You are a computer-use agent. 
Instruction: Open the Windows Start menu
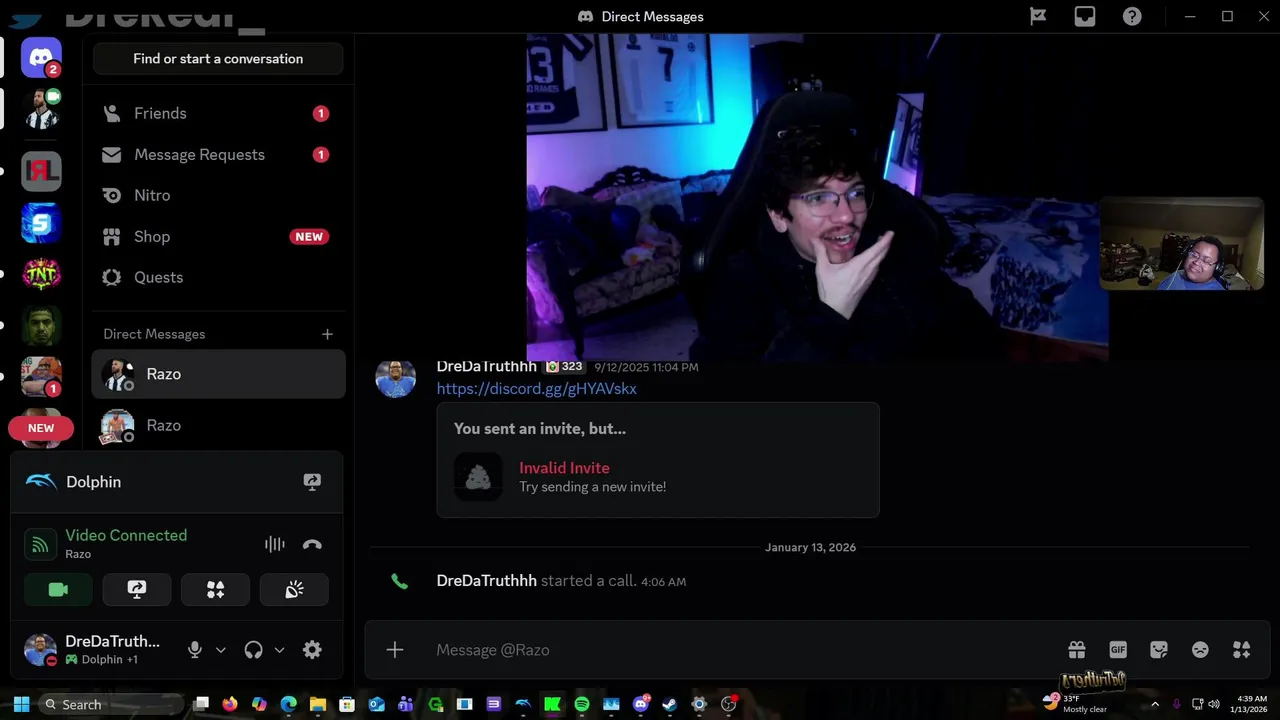click(21, 704)
